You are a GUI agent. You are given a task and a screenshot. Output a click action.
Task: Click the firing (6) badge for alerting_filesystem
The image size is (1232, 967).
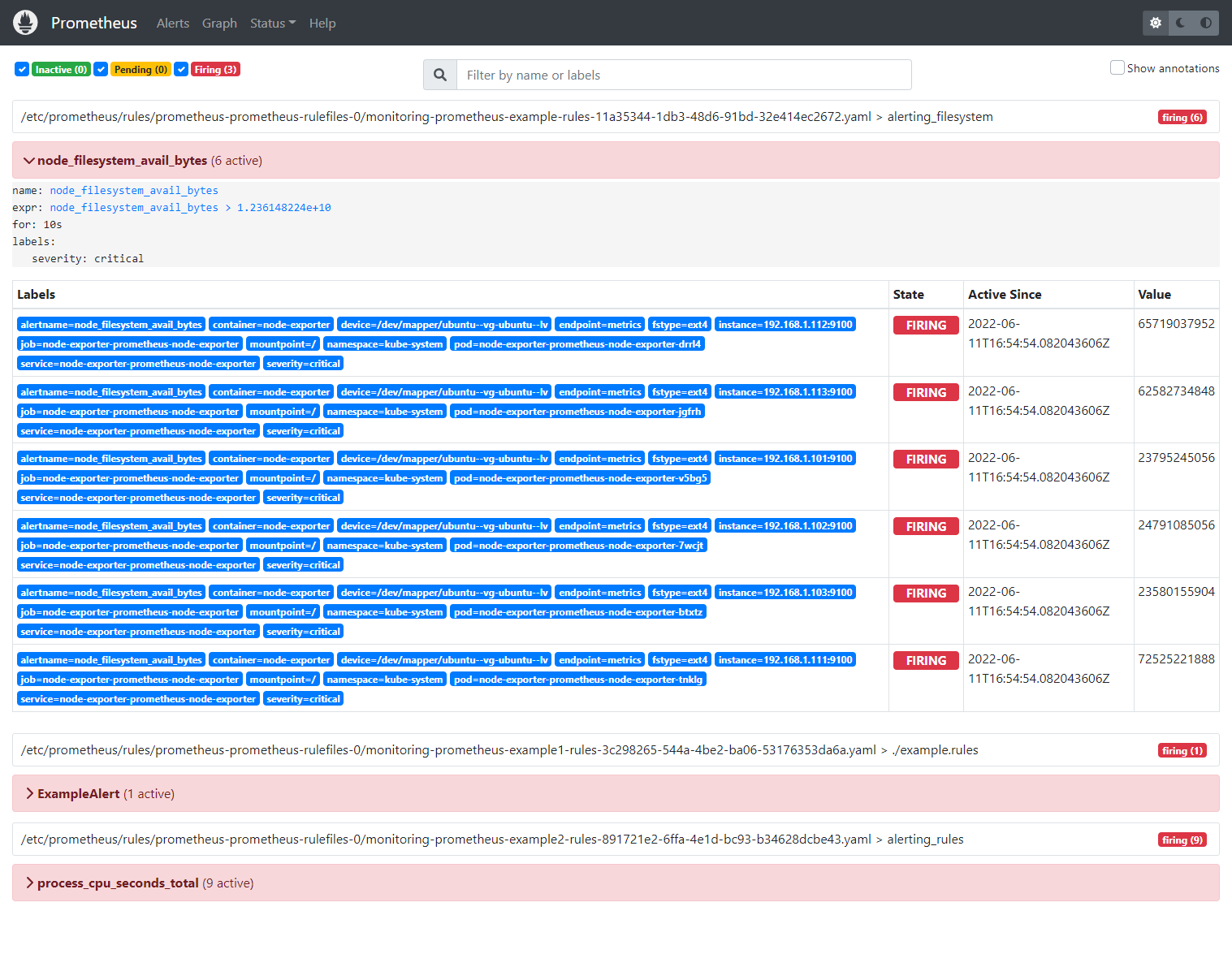[1182, 117]
